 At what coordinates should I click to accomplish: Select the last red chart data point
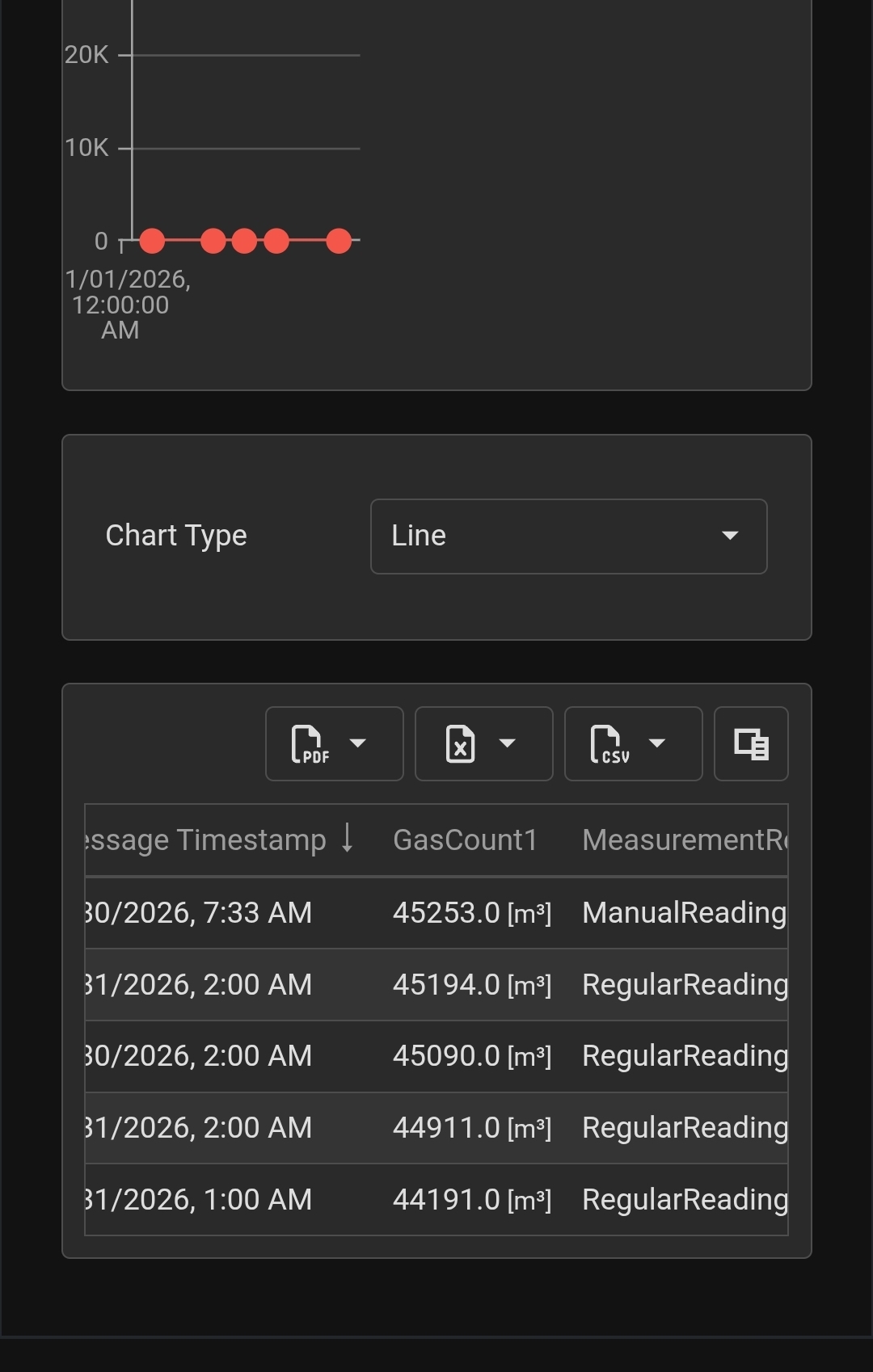pyautogui.click(x=339, y=241)
